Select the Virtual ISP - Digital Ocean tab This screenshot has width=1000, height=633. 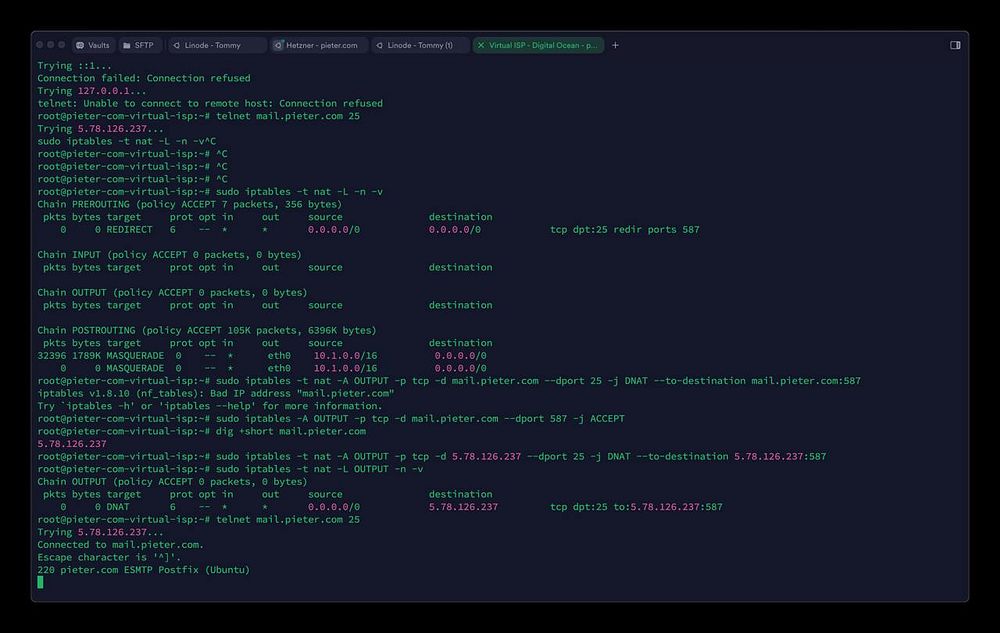coord(538,45)
